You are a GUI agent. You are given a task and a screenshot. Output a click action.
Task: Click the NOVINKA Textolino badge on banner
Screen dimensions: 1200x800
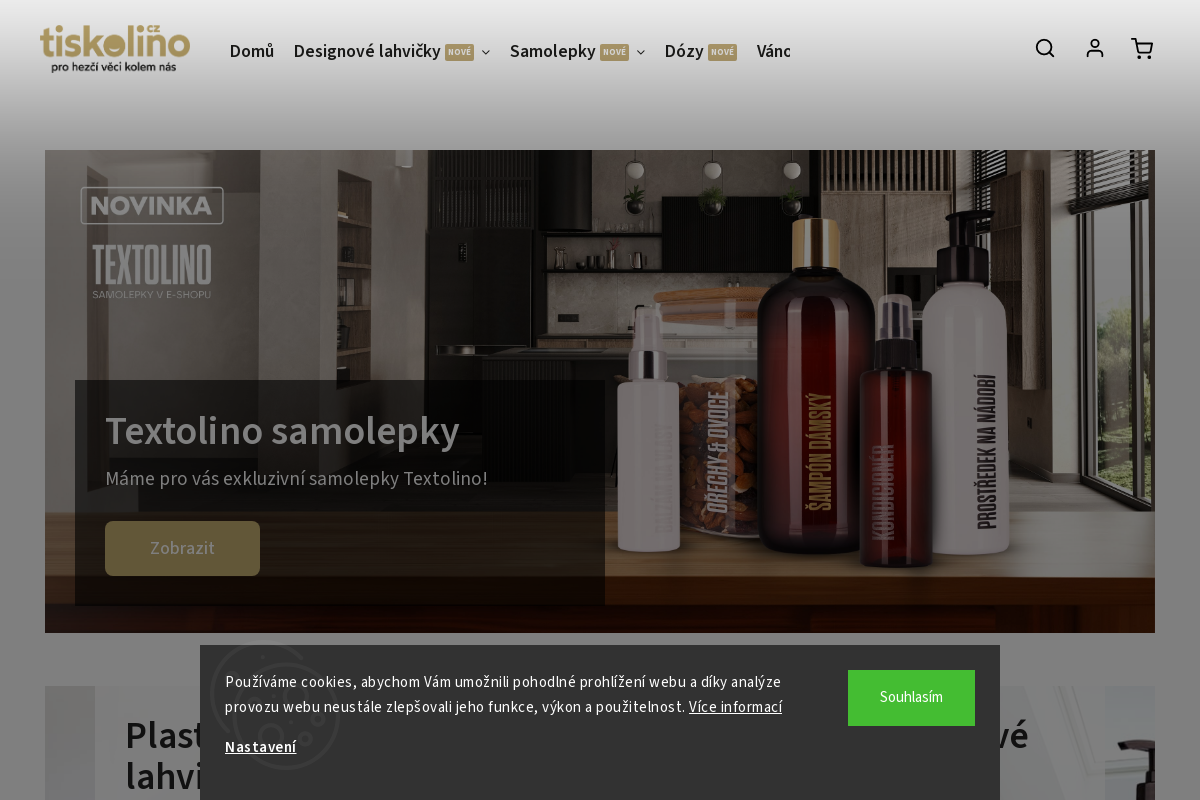click(x=152, y=243)
